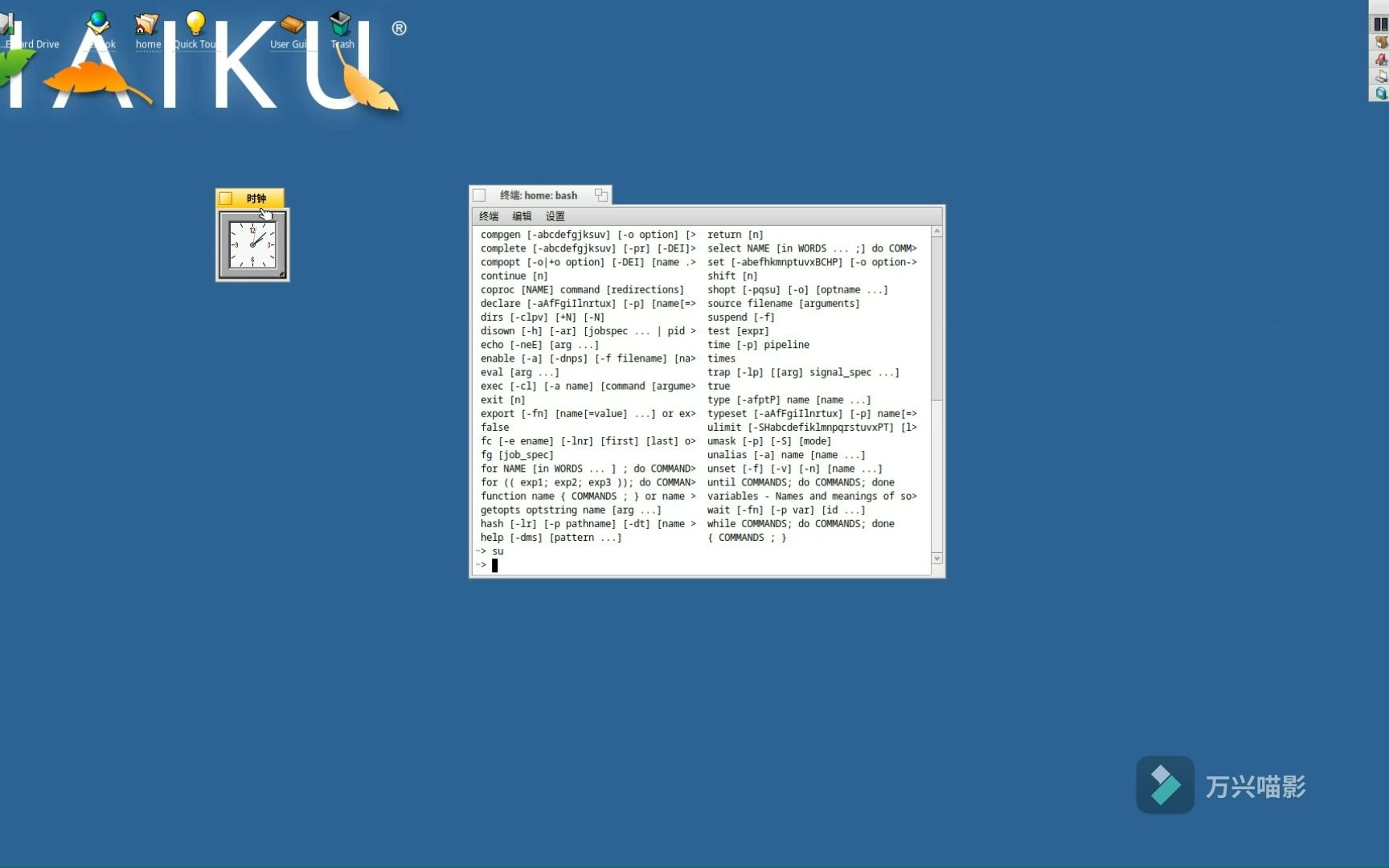The image size is (1389, 868).
Task: Click the 'continue [n]' line
Action: (514, 276)
